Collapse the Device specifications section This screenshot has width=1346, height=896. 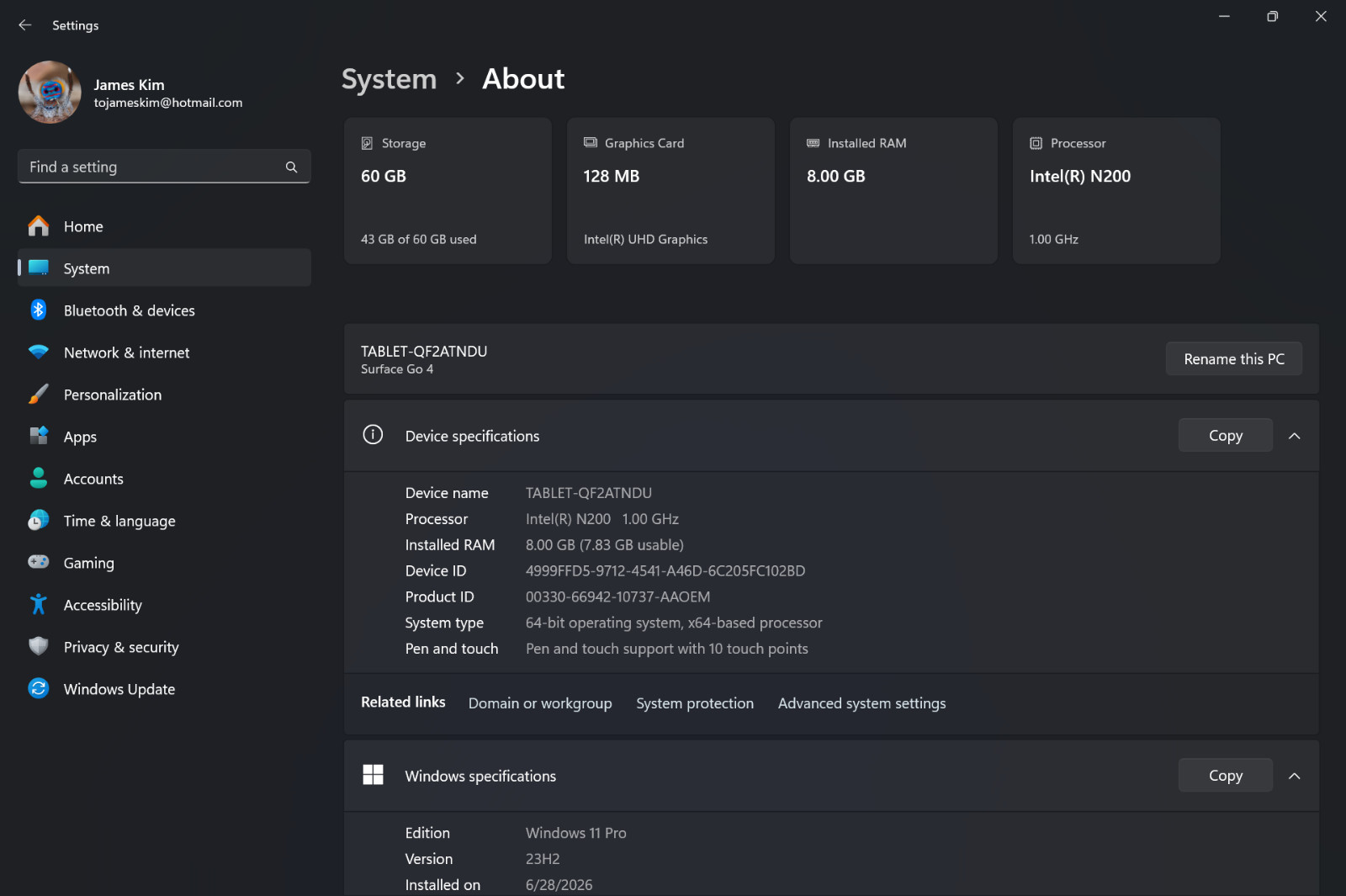(1295, 436)
